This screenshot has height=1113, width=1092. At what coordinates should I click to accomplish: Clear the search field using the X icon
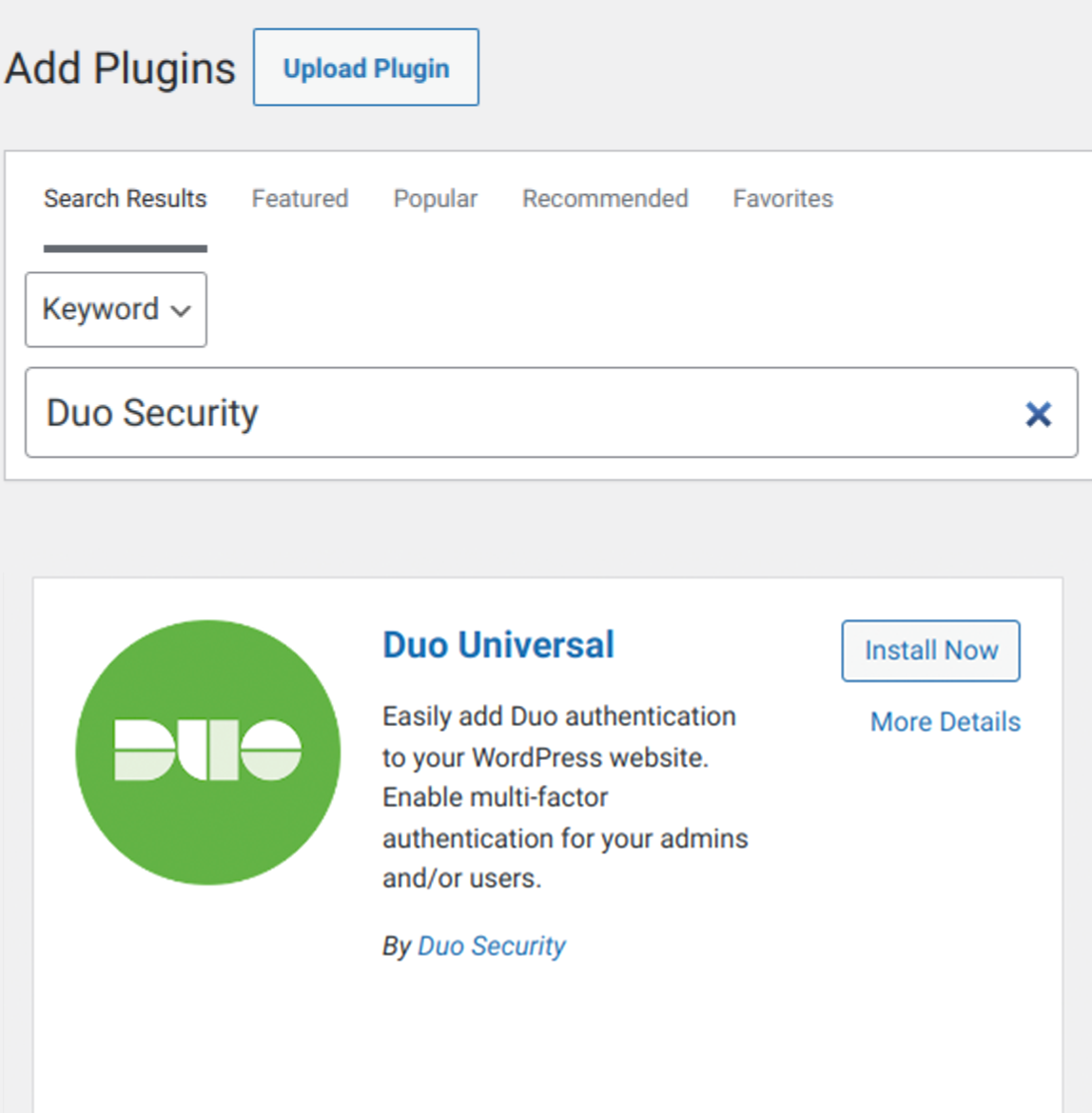click(1037, 414)
